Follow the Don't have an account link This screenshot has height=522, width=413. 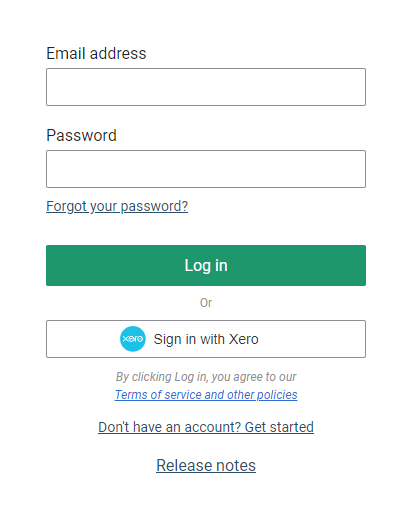point(206,427)
